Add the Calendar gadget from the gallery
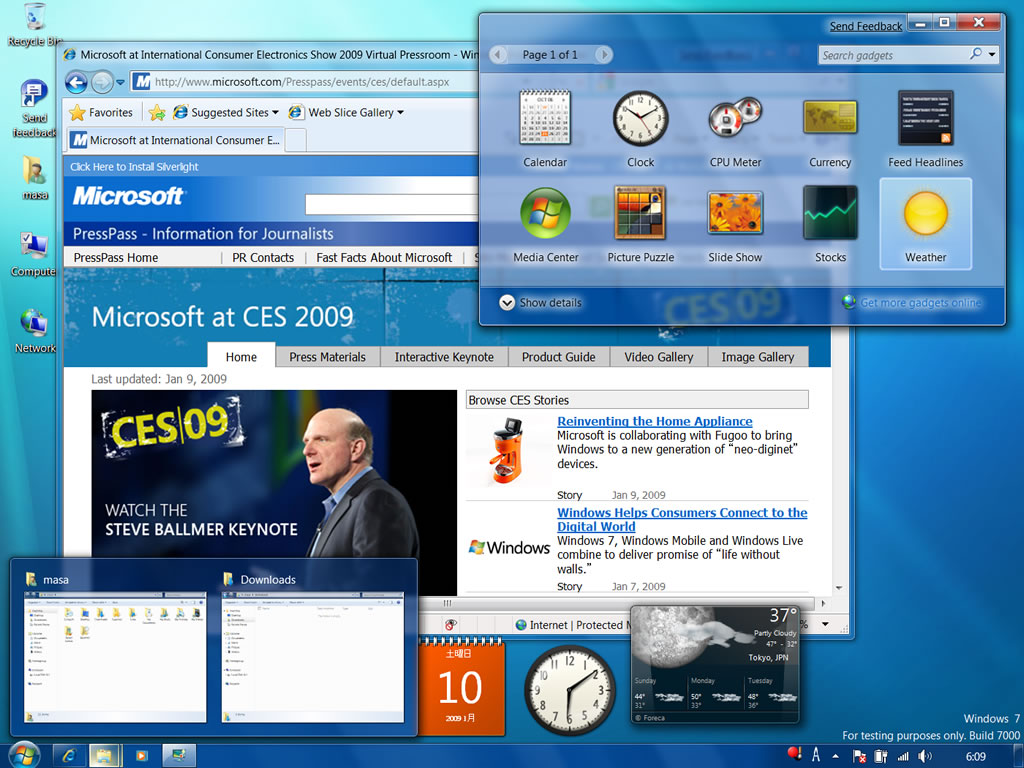The image size is (1024, 768). [545, 129]
